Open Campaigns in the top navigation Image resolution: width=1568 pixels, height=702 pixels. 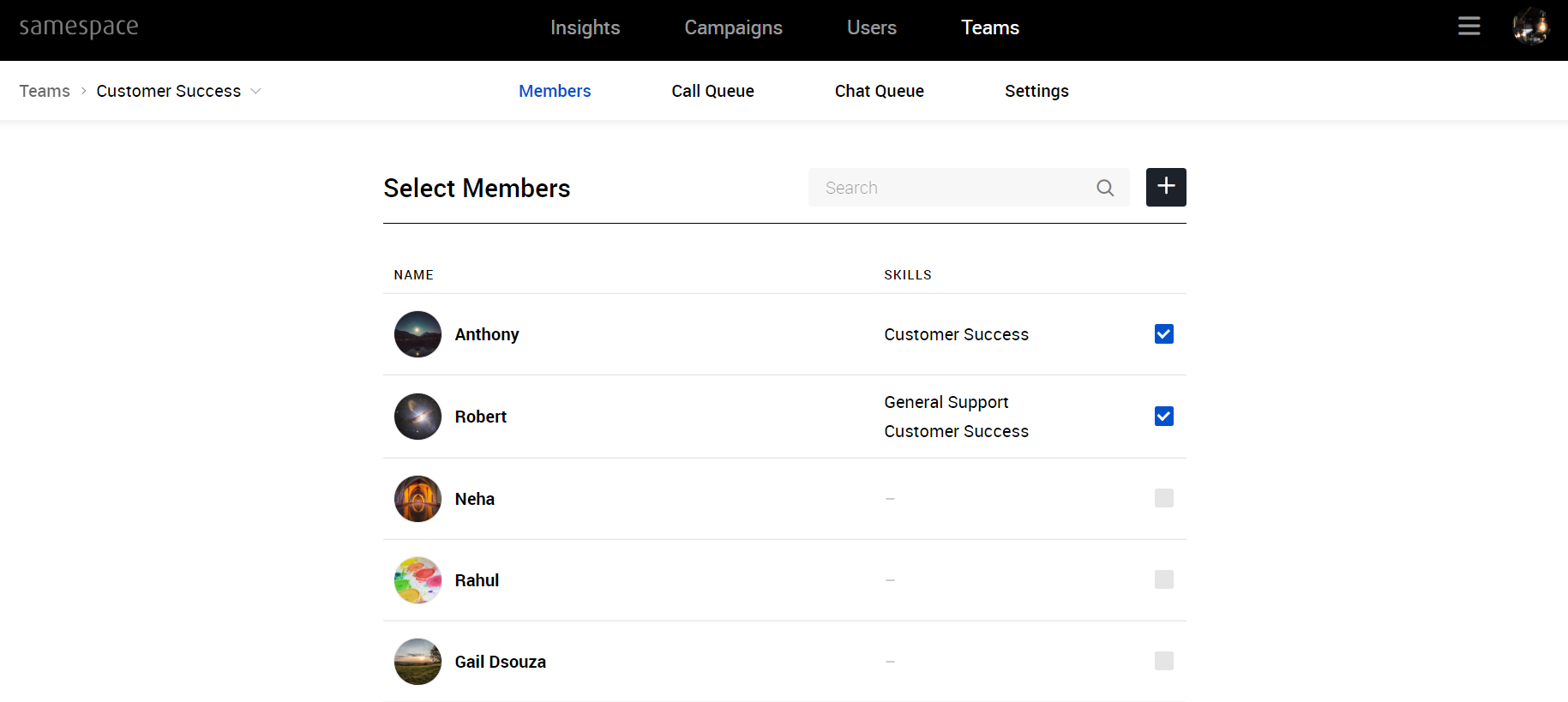point(733,27)
